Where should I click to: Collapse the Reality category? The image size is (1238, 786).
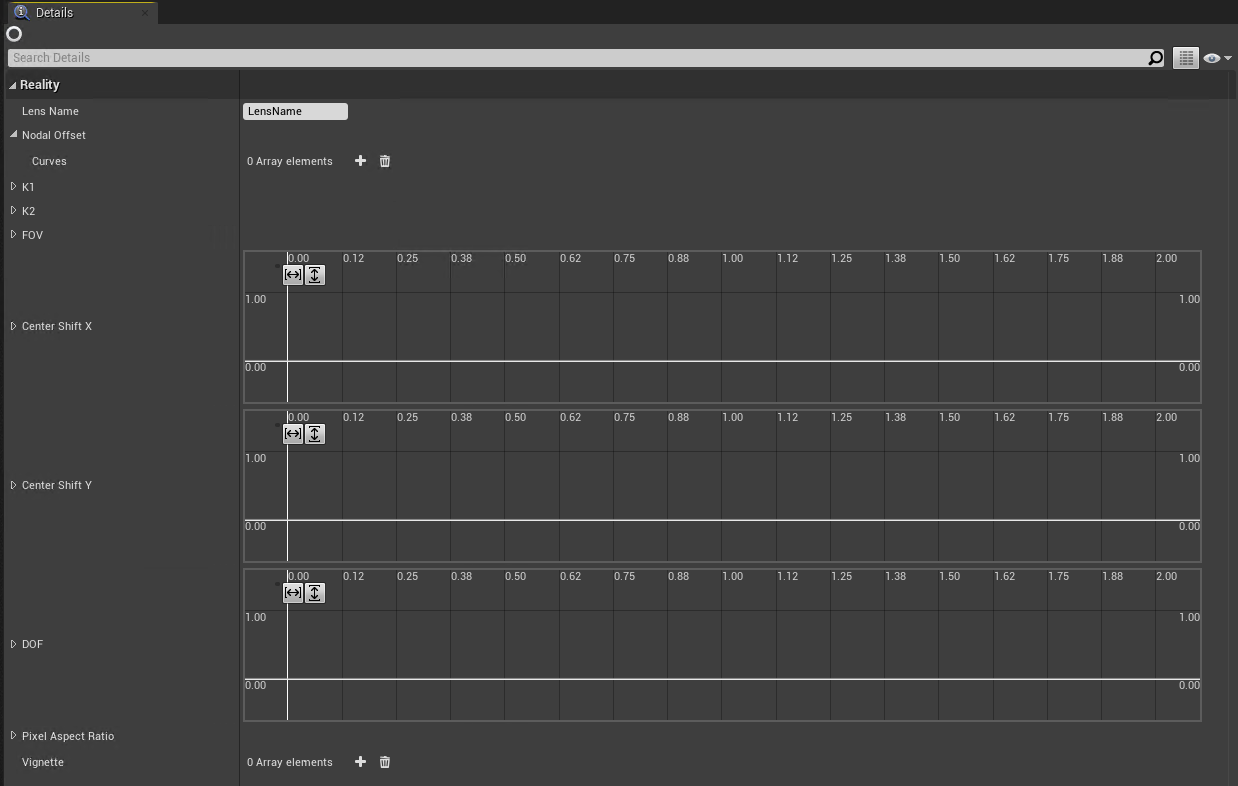[x=13, y=85]
